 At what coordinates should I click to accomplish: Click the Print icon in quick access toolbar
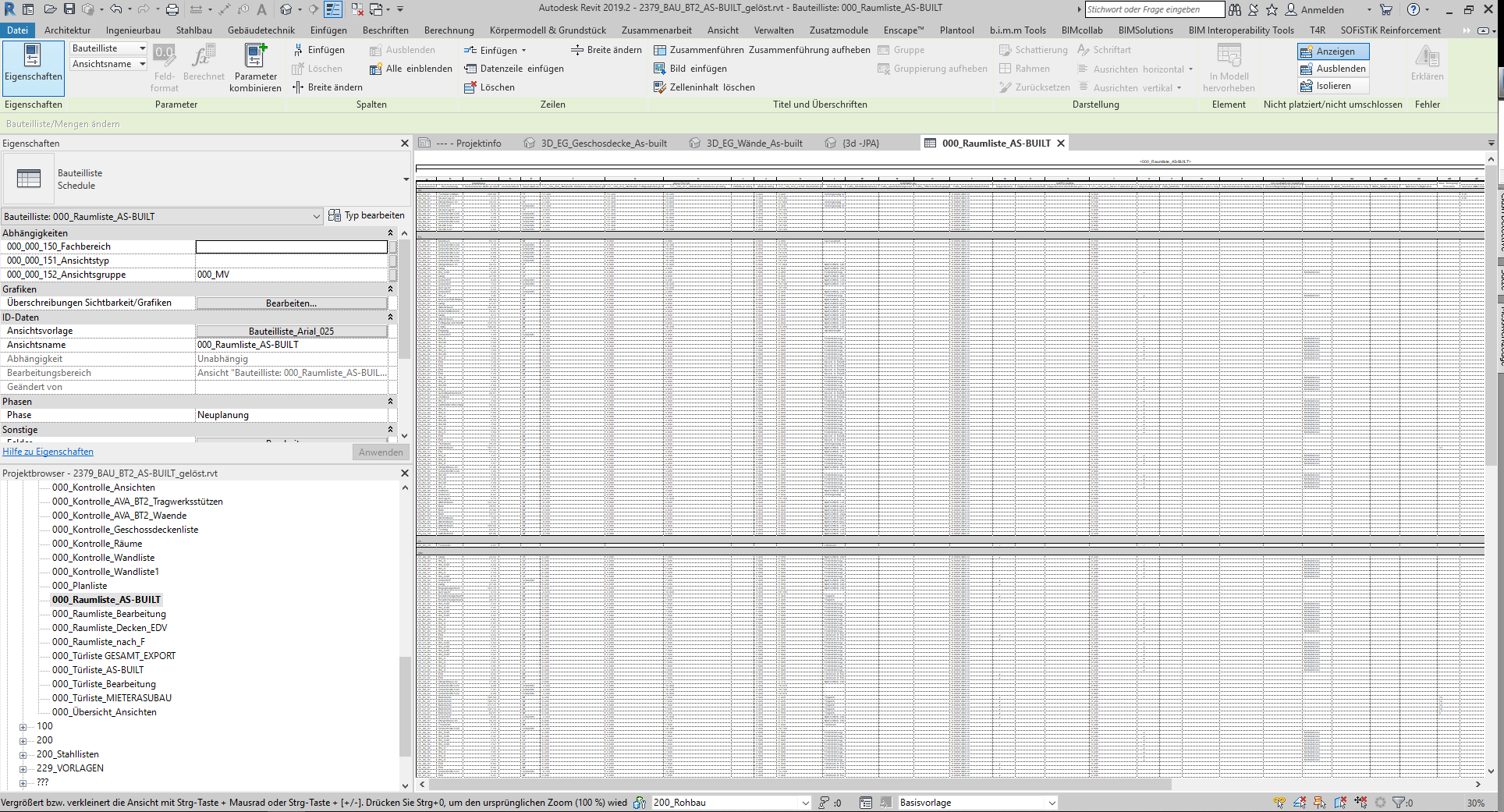[172, 9]
